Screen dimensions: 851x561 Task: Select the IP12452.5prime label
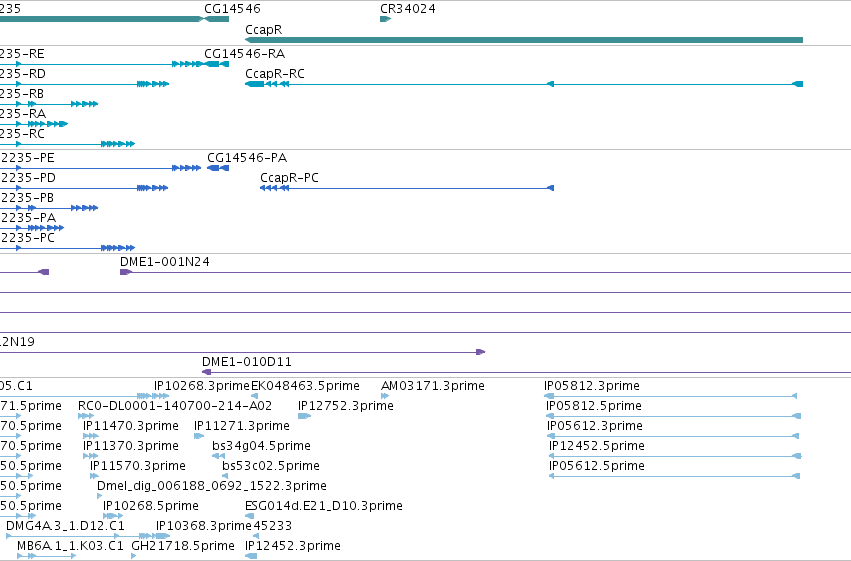pyautogui.click(x=596, y=446)
